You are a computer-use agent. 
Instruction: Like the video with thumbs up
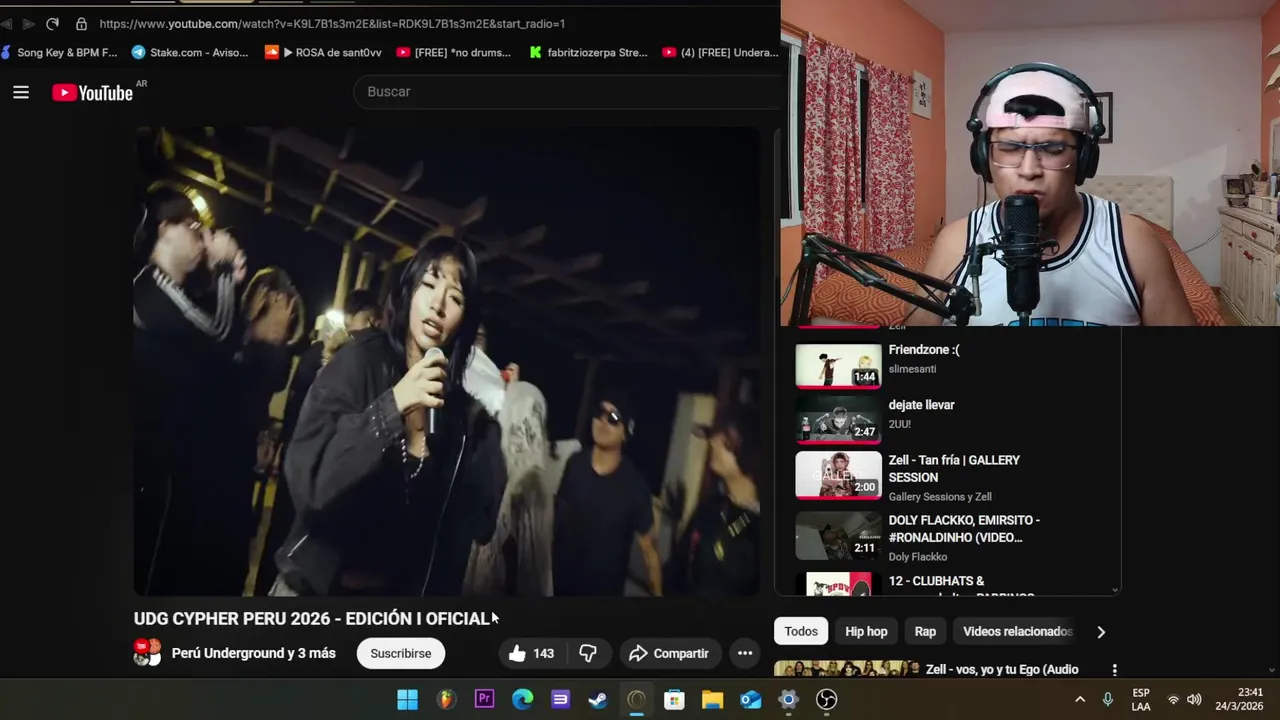(517, 653)
